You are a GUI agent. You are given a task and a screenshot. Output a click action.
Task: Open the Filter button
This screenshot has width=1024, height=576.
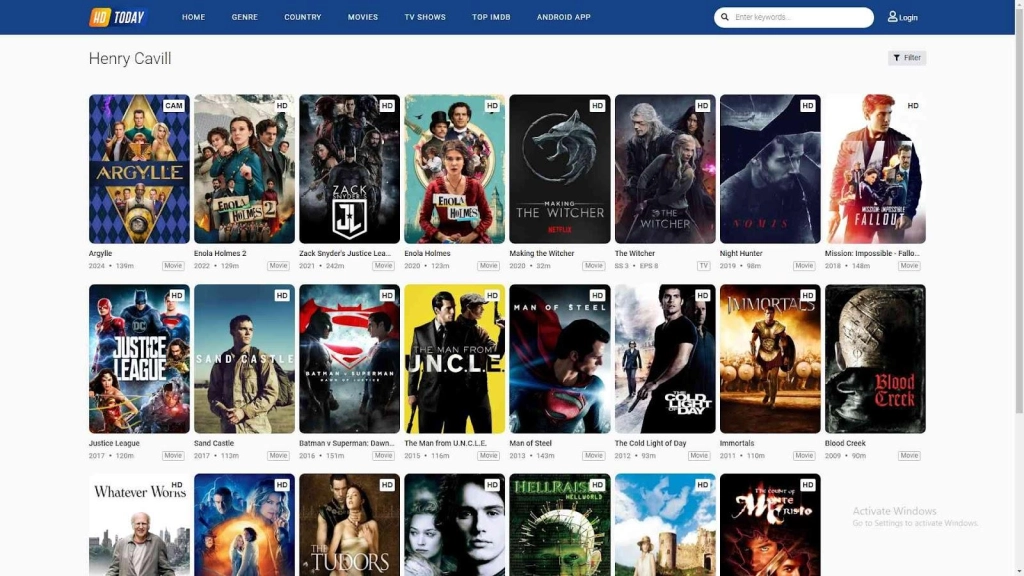point(906,57)
